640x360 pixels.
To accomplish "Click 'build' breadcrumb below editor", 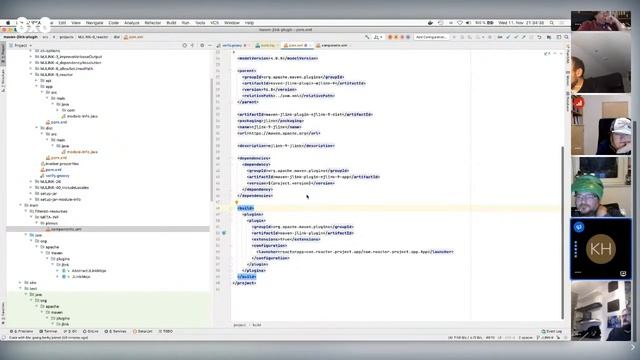I will [257, 325].
